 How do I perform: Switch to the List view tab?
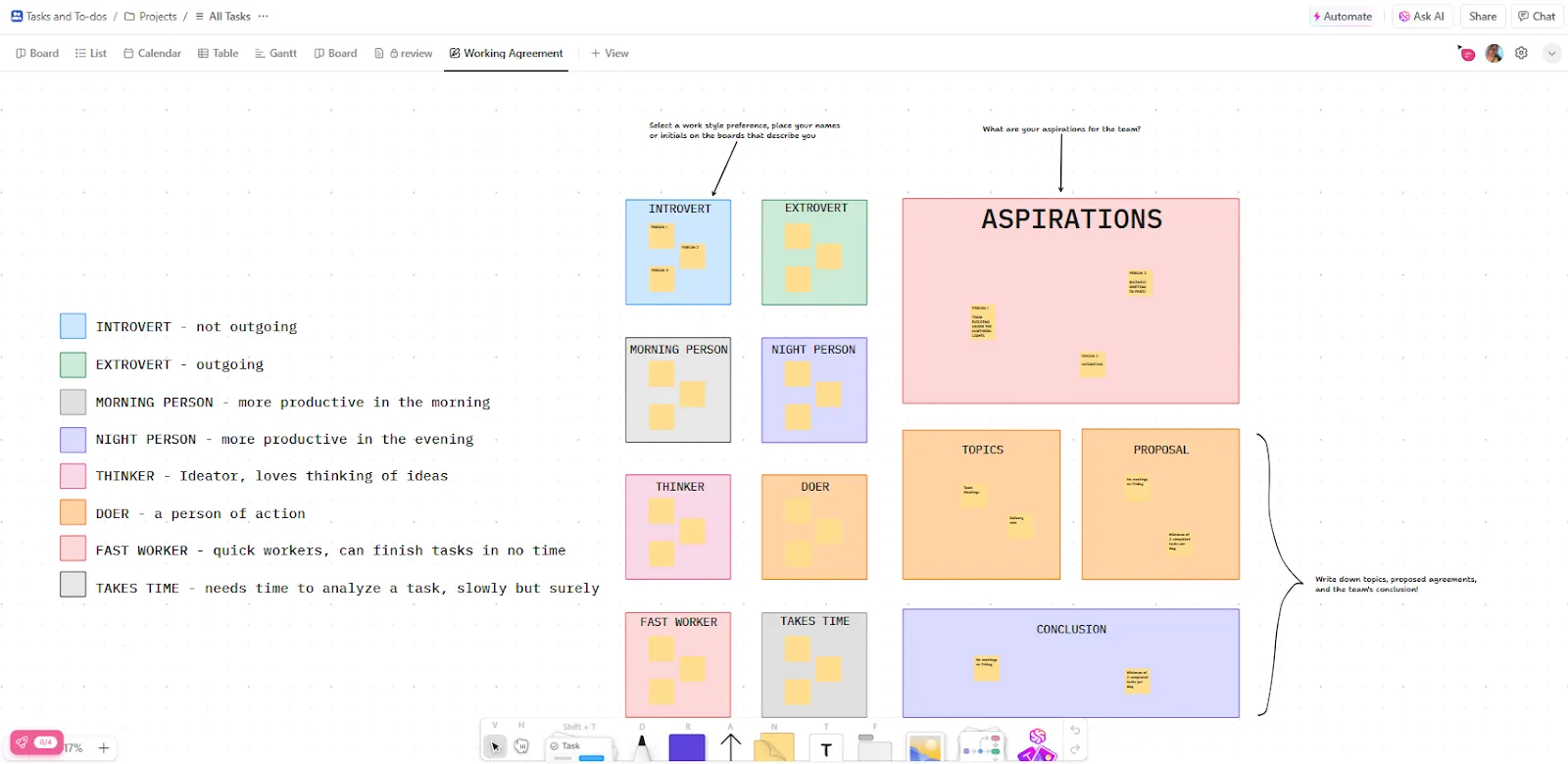click(90, 53)
